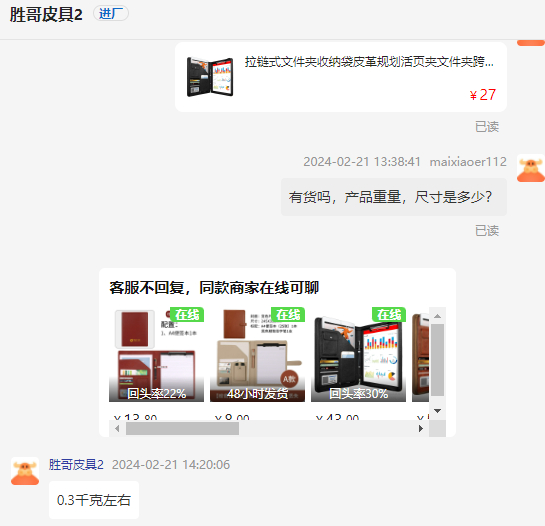Click the ¥27 price on product card
Viewport: 545px width, 526px height.
pyautogui.click(x=482, y=95)
